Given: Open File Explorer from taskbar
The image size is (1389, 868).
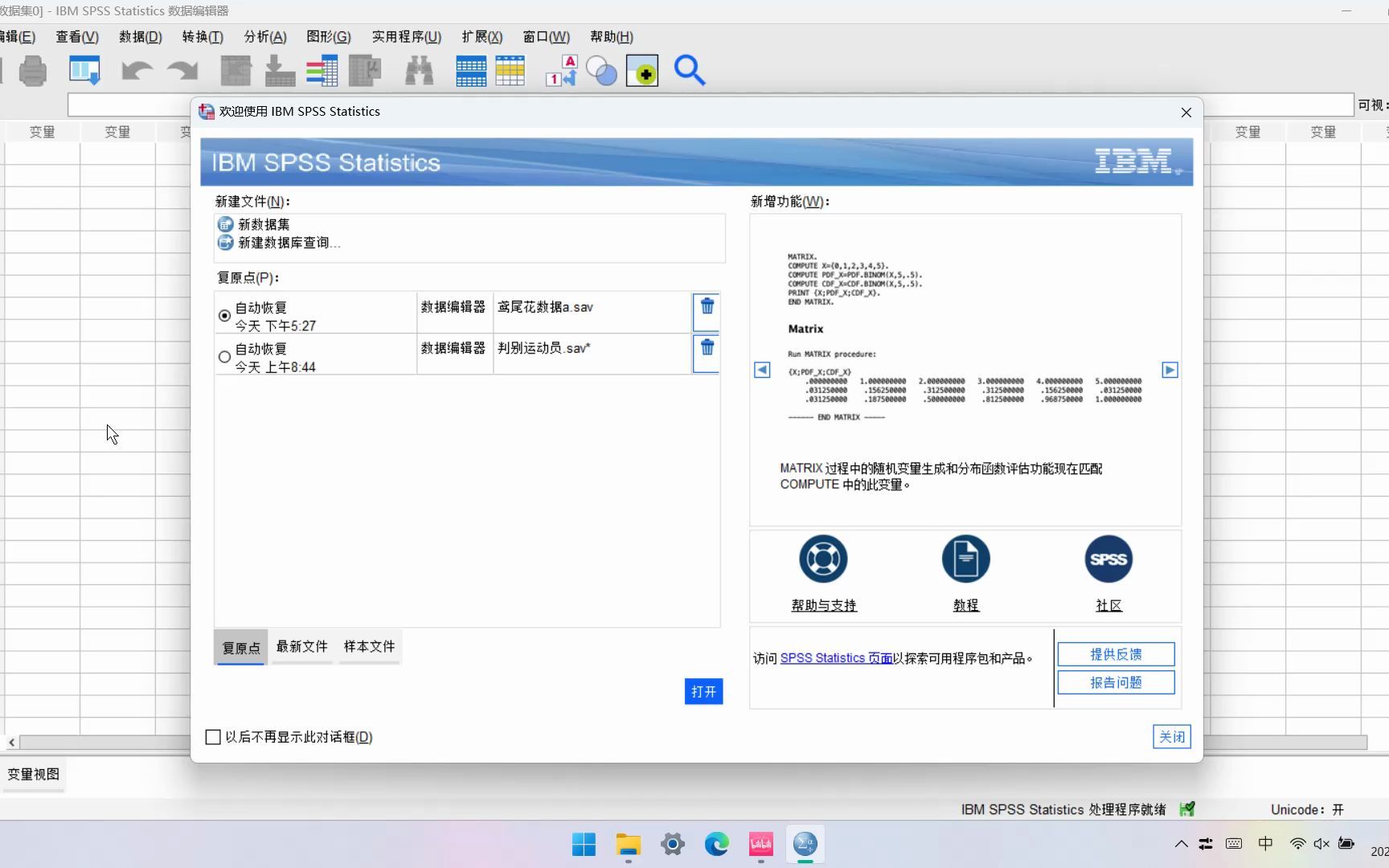Looking at the screenshot, I should click(x=629, y=845).
